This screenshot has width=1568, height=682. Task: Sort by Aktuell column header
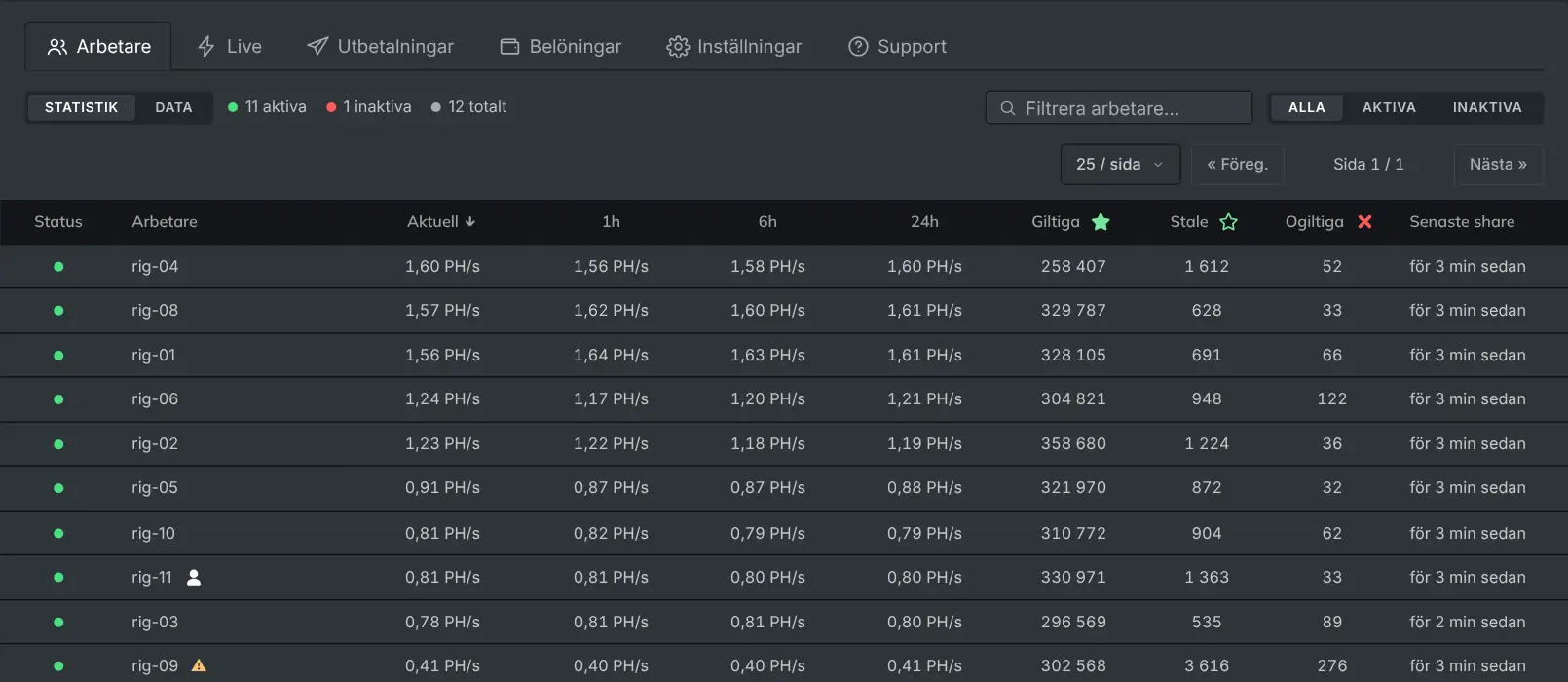(441, 222)
